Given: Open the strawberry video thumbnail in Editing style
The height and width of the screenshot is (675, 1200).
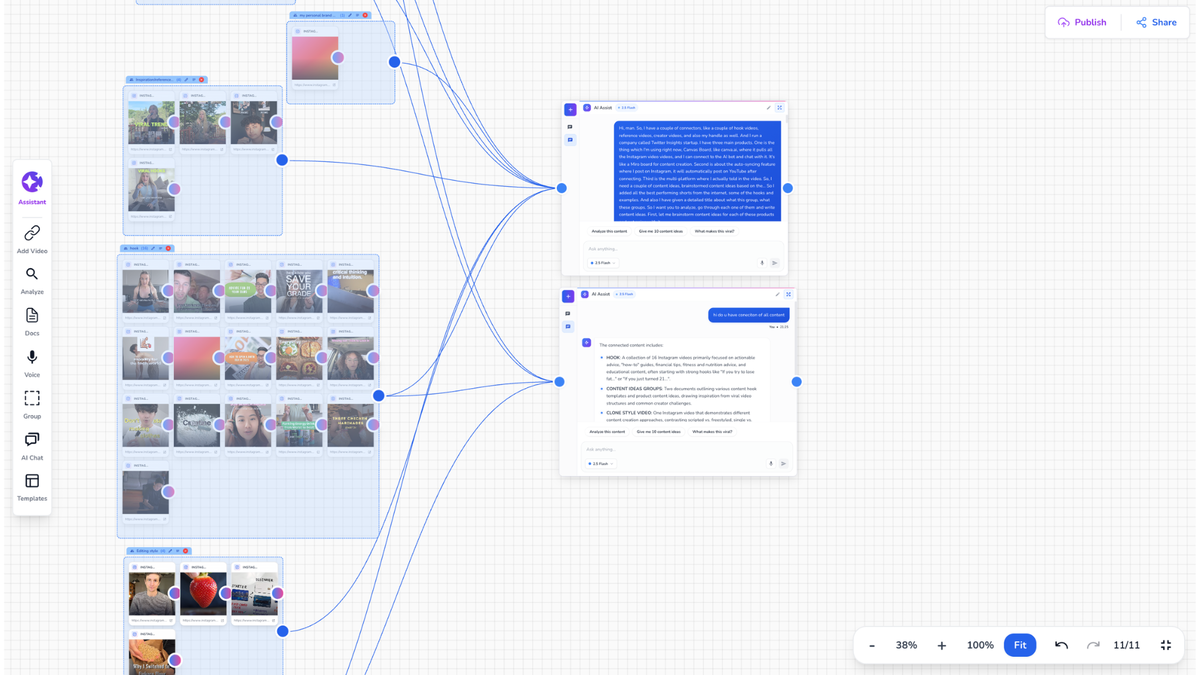Looking at the screenshot, I should pyautogui.click(x=203, y=594).
